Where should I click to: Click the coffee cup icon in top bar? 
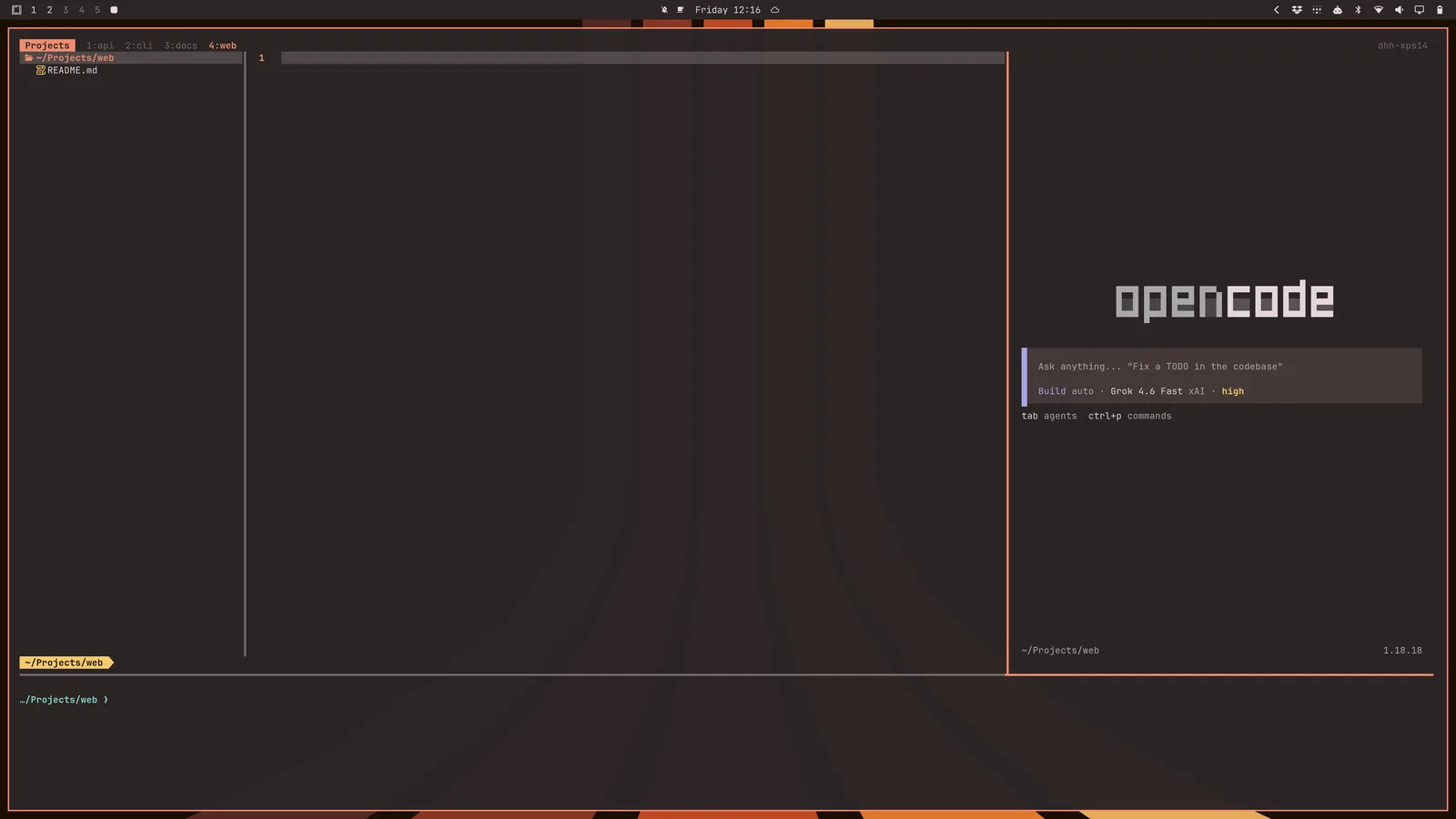pyautogui.click(x=680, y=10)
